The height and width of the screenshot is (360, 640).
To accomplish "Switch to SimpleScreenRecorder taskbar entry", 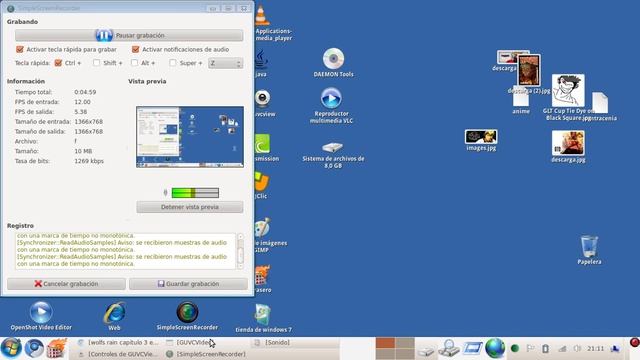I will [x=206, y=354].
